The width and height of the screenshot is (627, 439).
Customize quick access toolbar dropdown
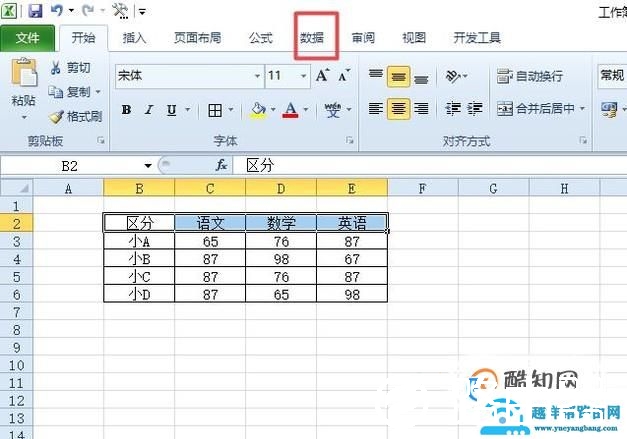[142, 11]
